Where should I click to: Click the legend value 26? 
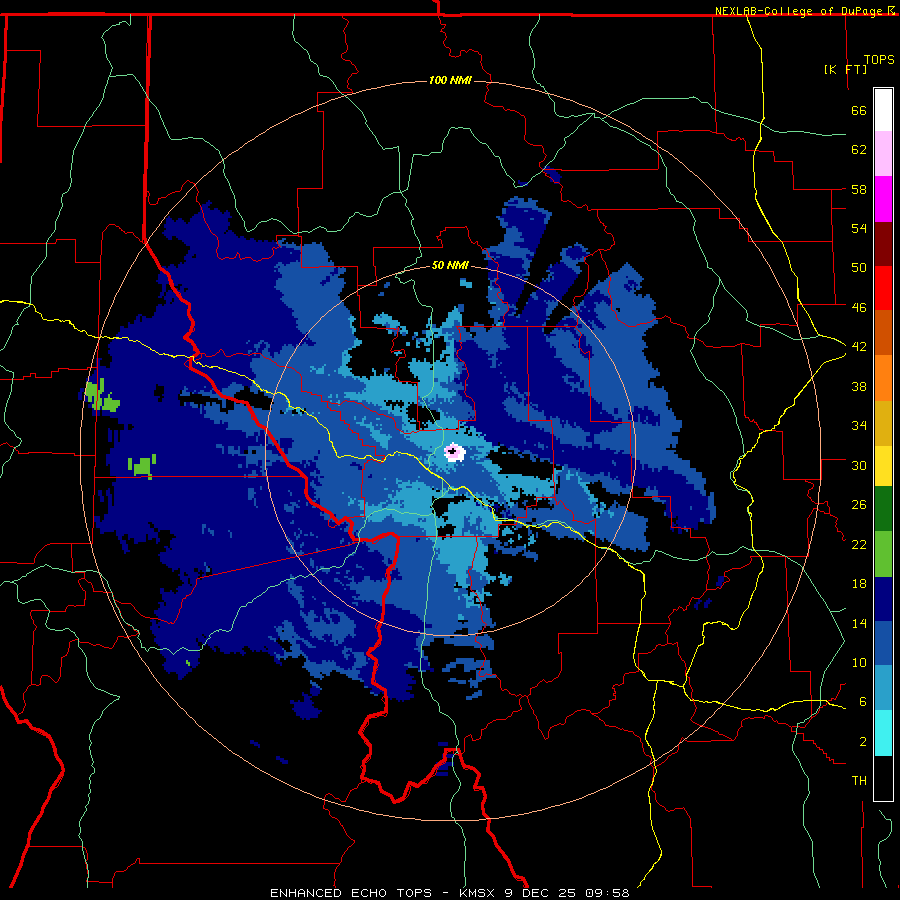(859, 505)
